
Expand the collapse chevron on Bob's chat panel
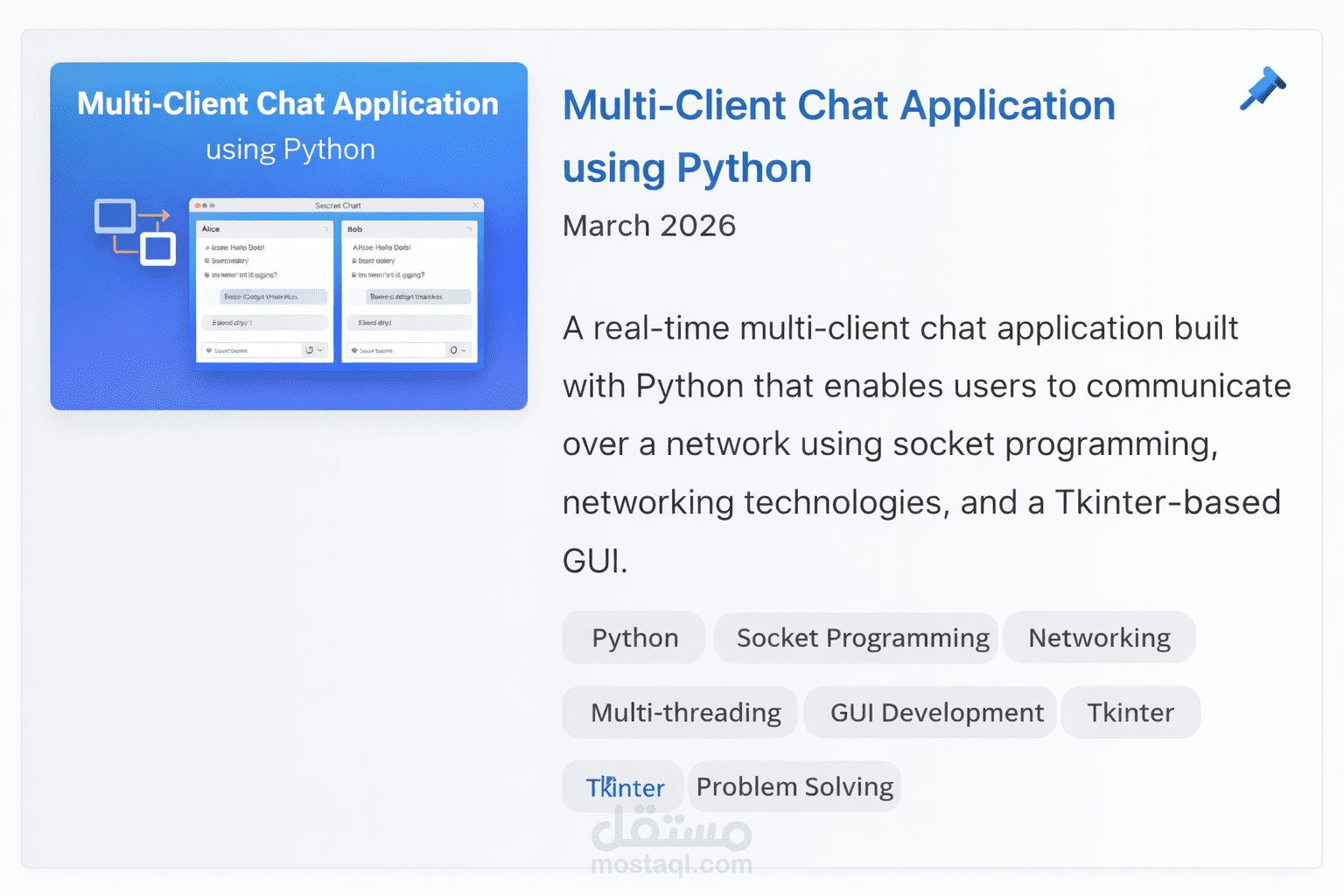470,227
